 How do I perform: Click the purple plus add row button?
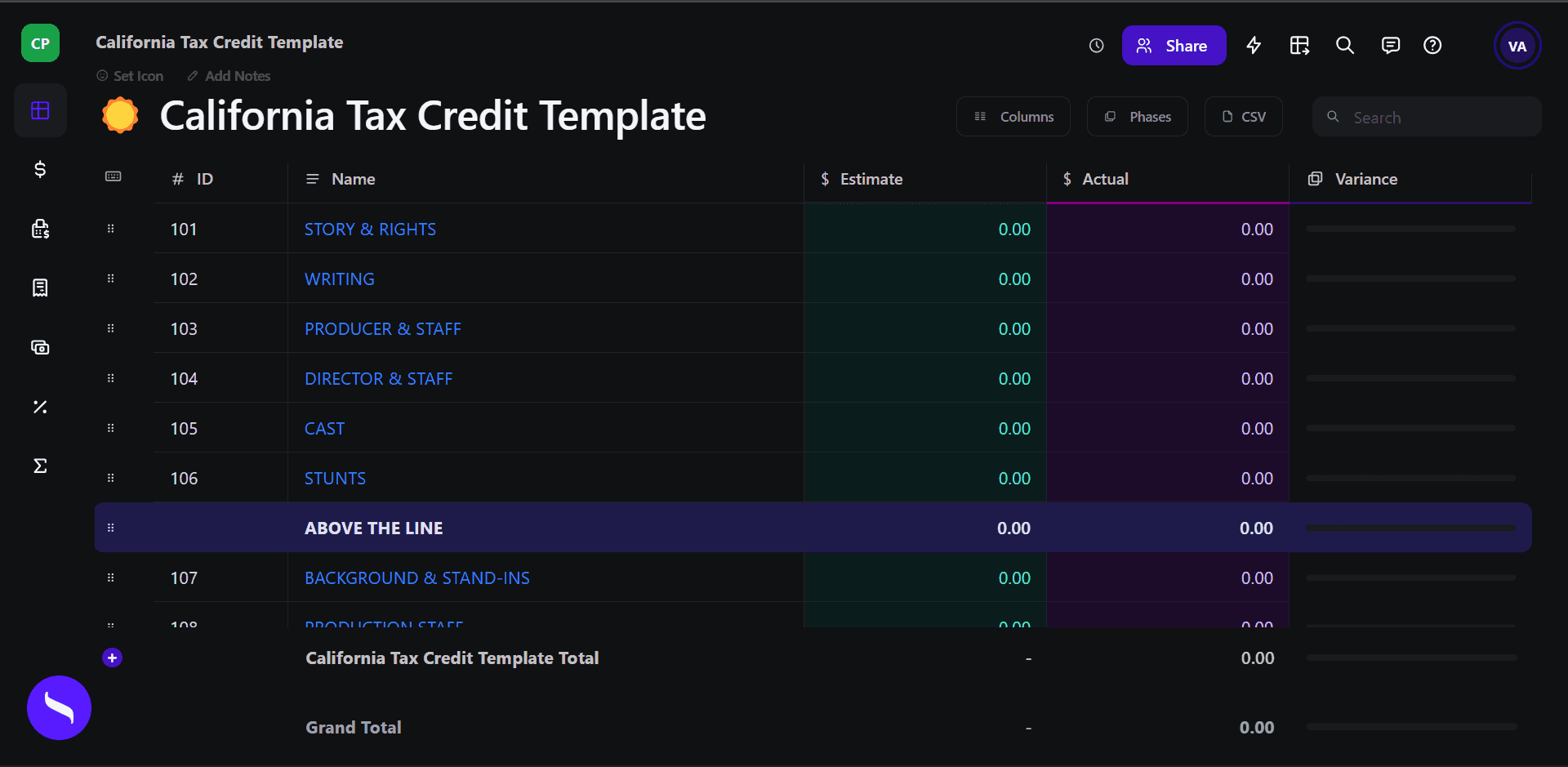(113, 658)
